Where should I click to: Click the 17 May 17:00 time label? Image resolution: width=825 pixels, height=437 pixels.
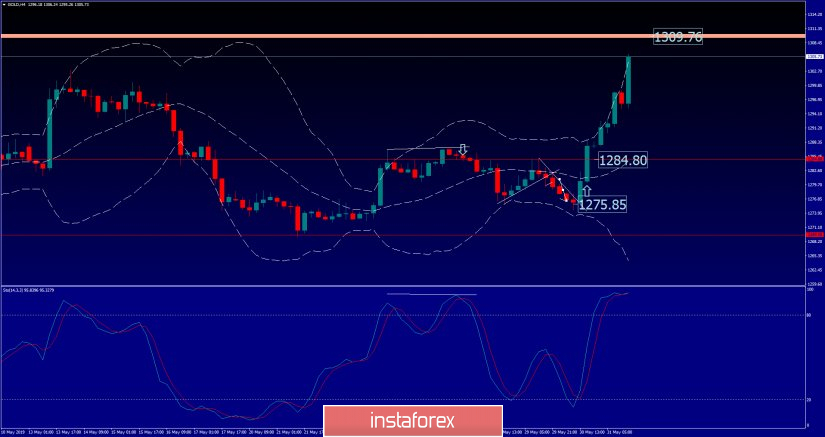pyautogui.click(x=234, y=432)
